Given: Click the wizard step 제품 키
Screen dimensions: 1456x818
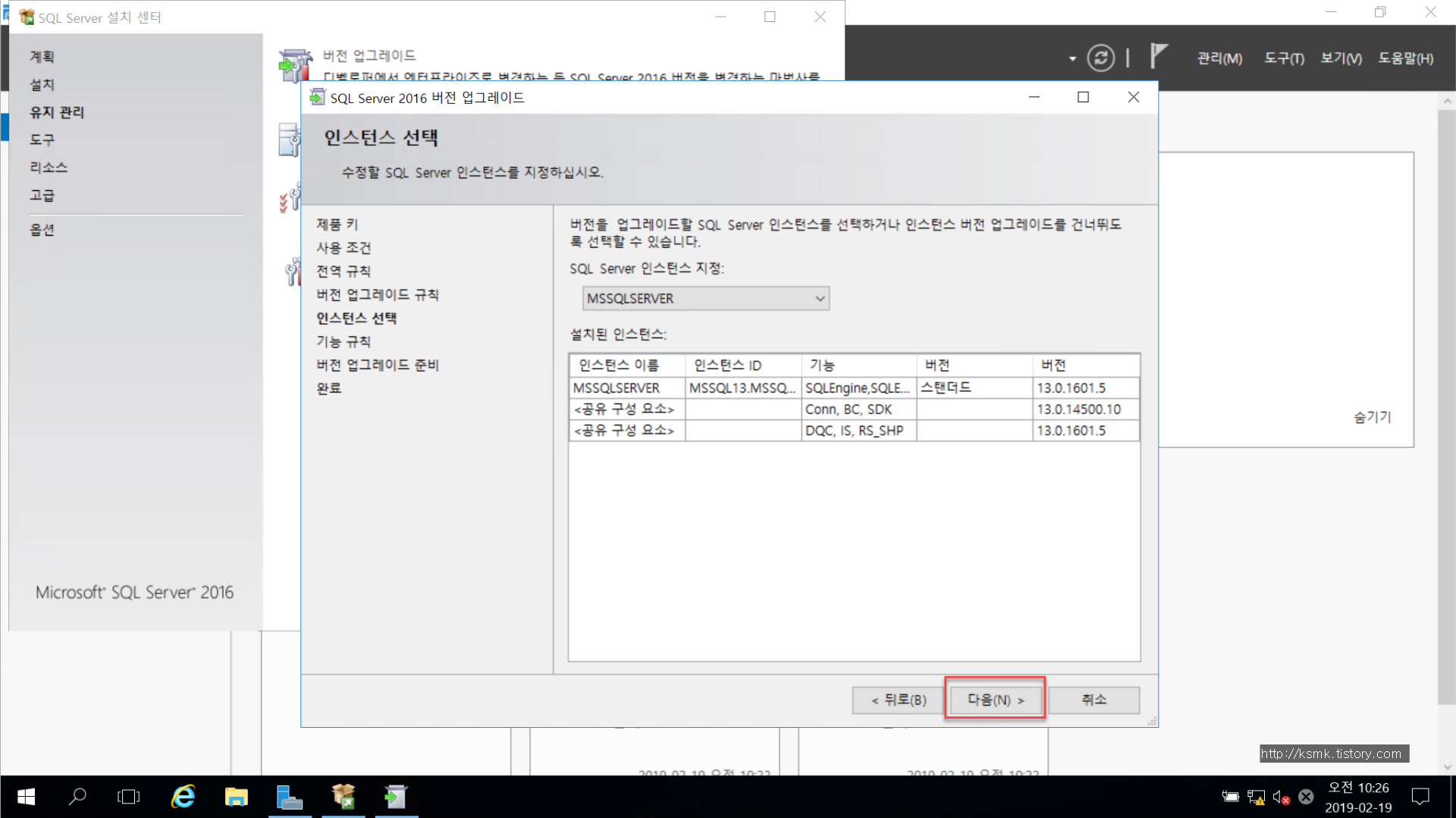Looking at the screenshot, I should tap(337, 224).
